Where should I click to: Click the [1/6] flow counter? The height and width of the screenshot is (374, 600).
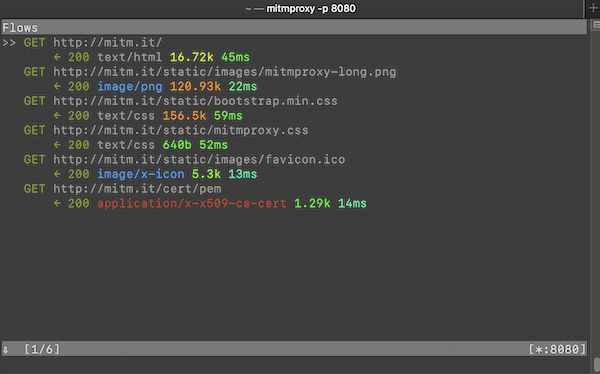click(x=42, y=349)
